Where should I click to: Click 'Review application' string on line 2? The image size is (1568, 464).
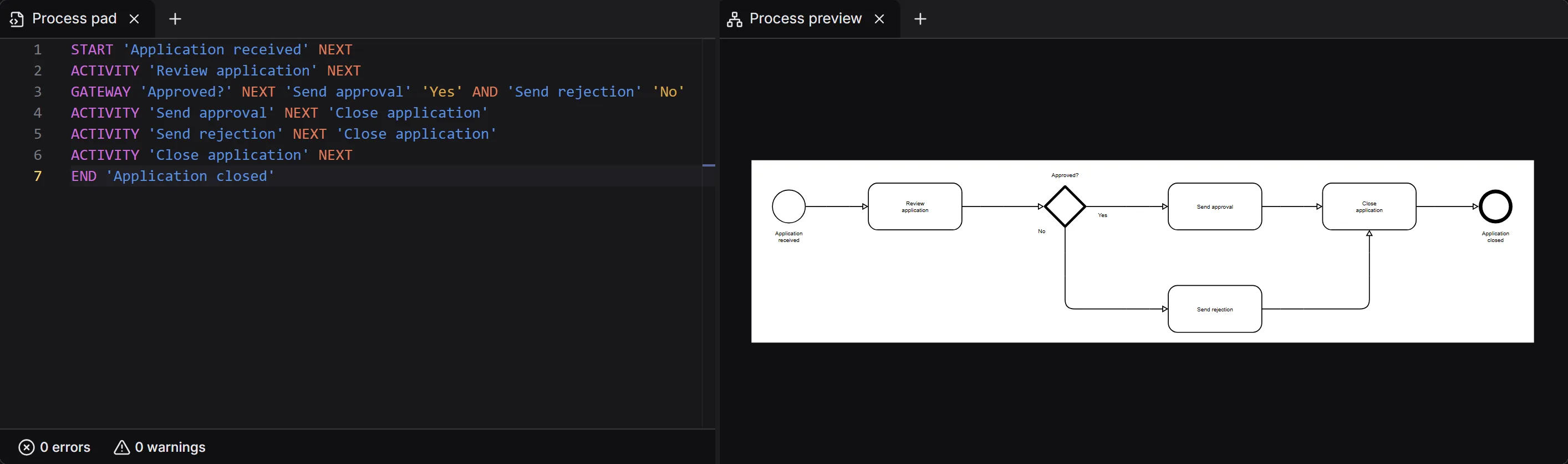(233, 70)
